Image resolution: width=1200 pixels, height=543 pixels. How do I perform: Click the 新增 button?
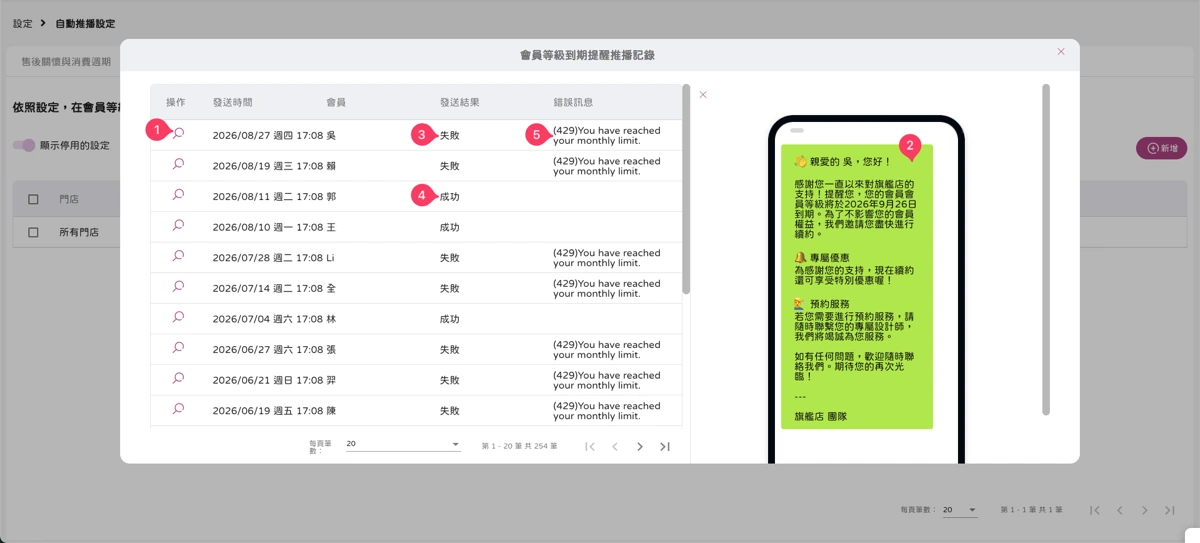pos(1161,148)
